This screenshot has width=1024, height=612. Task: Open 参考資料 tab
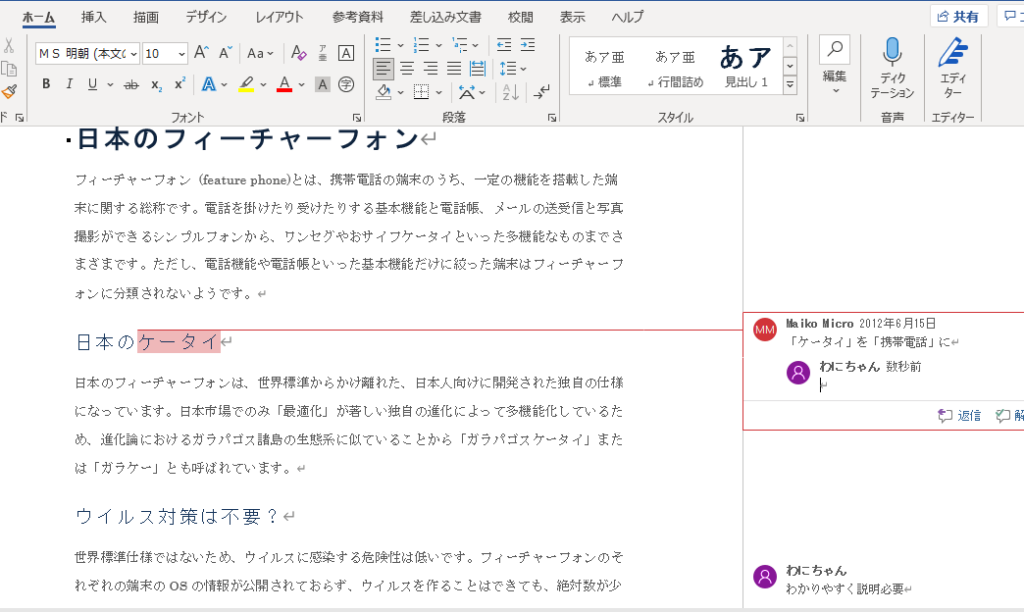[x=358, y=17]
